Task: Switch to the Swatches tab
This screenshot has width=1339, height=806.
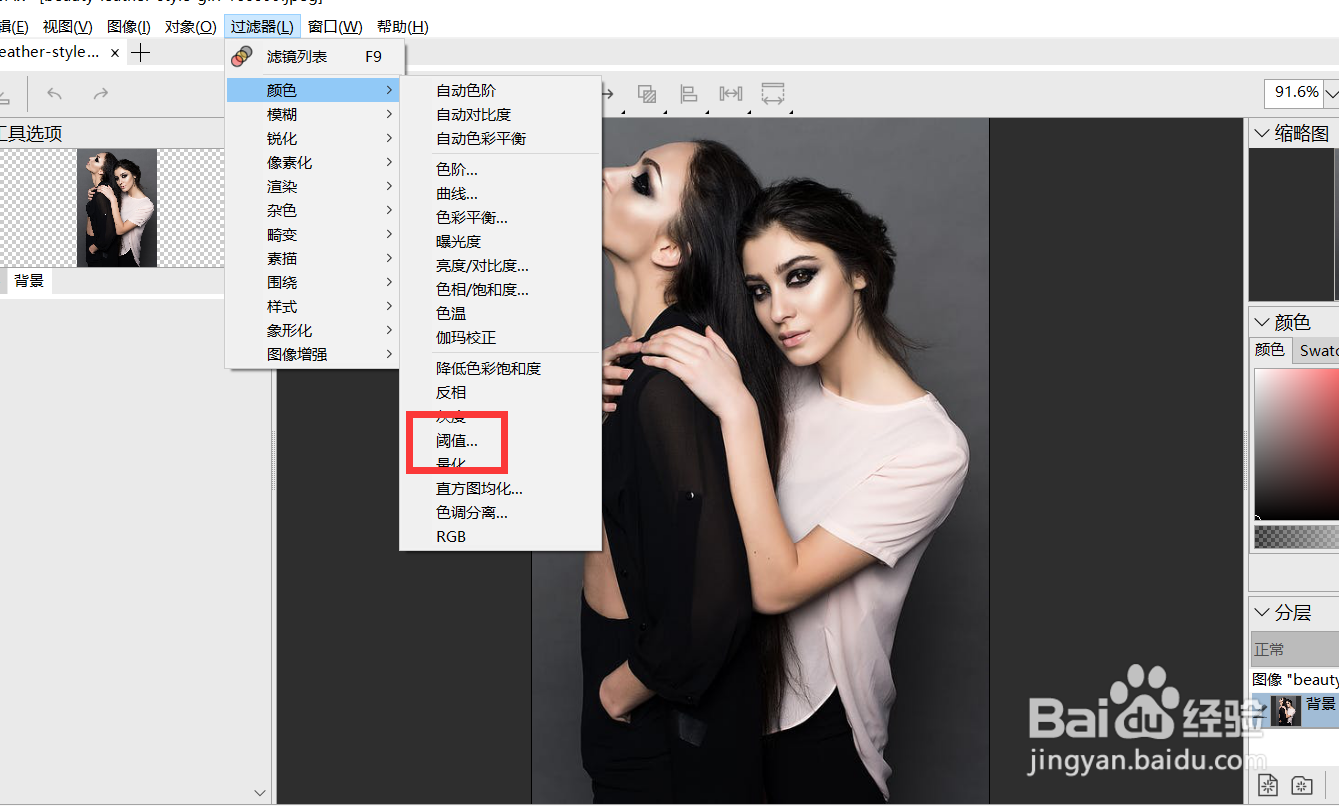Action: tap(1316, 350)
